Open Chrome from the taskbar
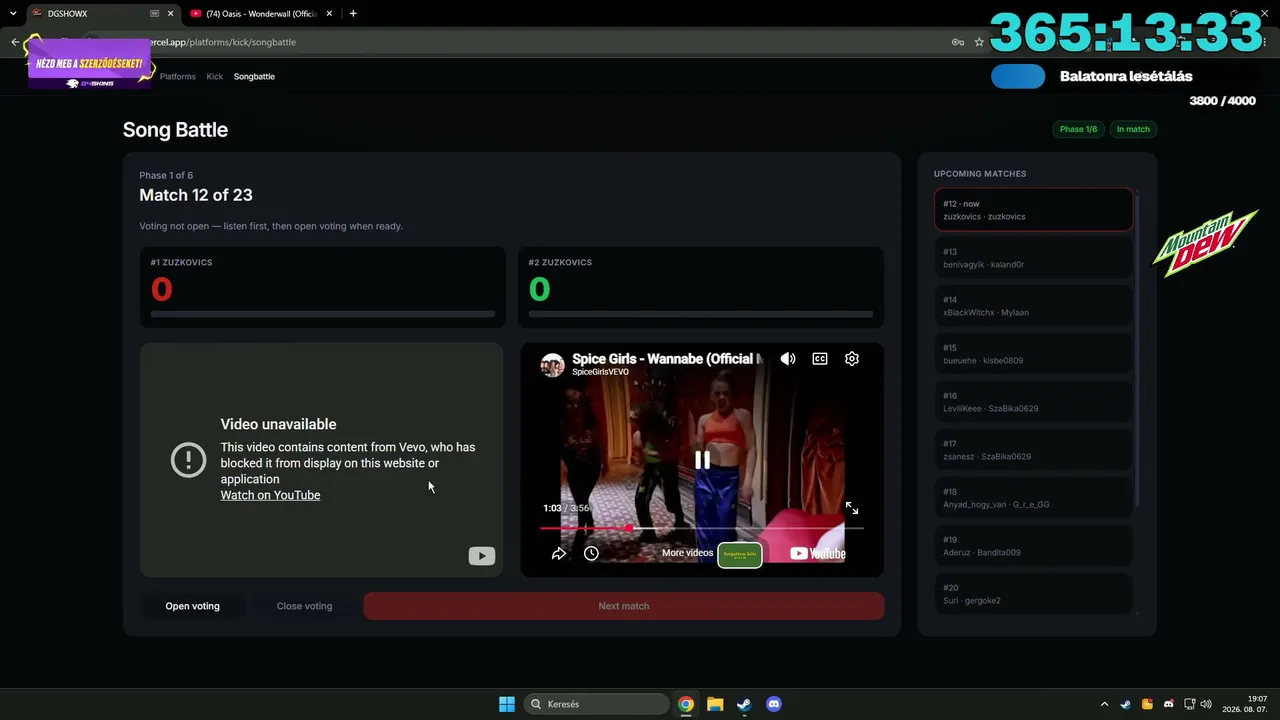 686,704
